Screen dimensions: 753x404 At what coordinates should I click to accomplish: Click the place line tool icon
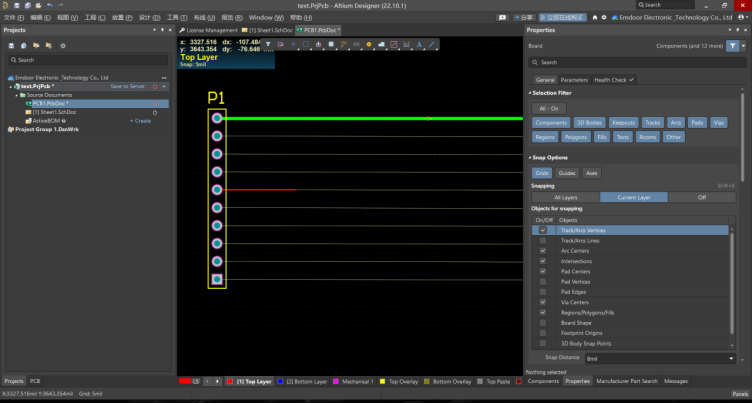432,45
